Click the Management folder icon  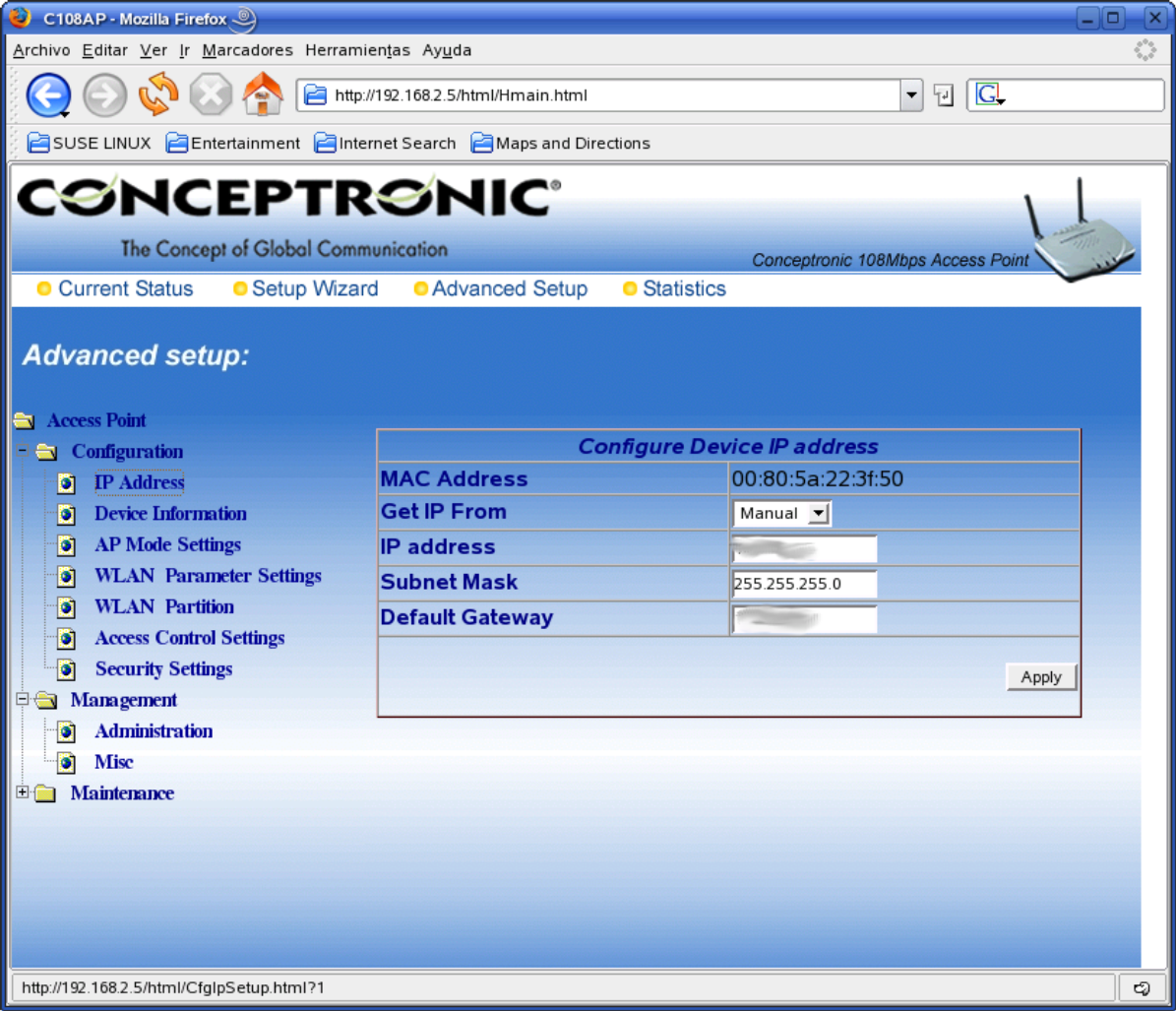coord(45,700)
